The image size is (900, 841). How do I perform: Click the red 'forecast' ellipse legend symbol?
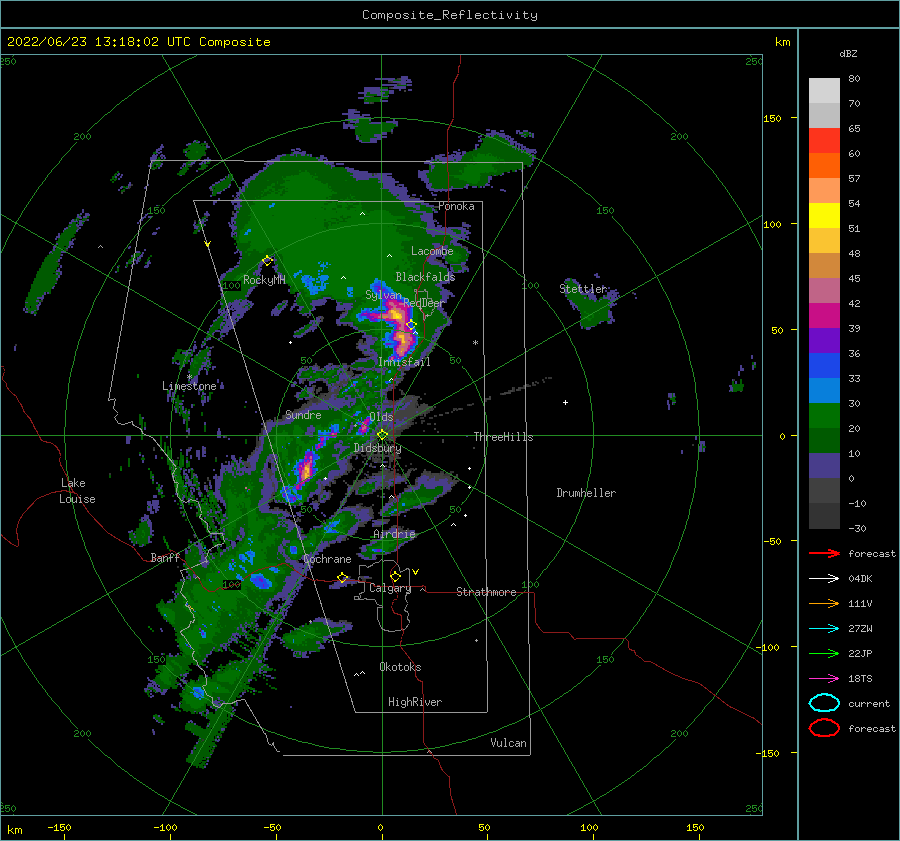824,728
